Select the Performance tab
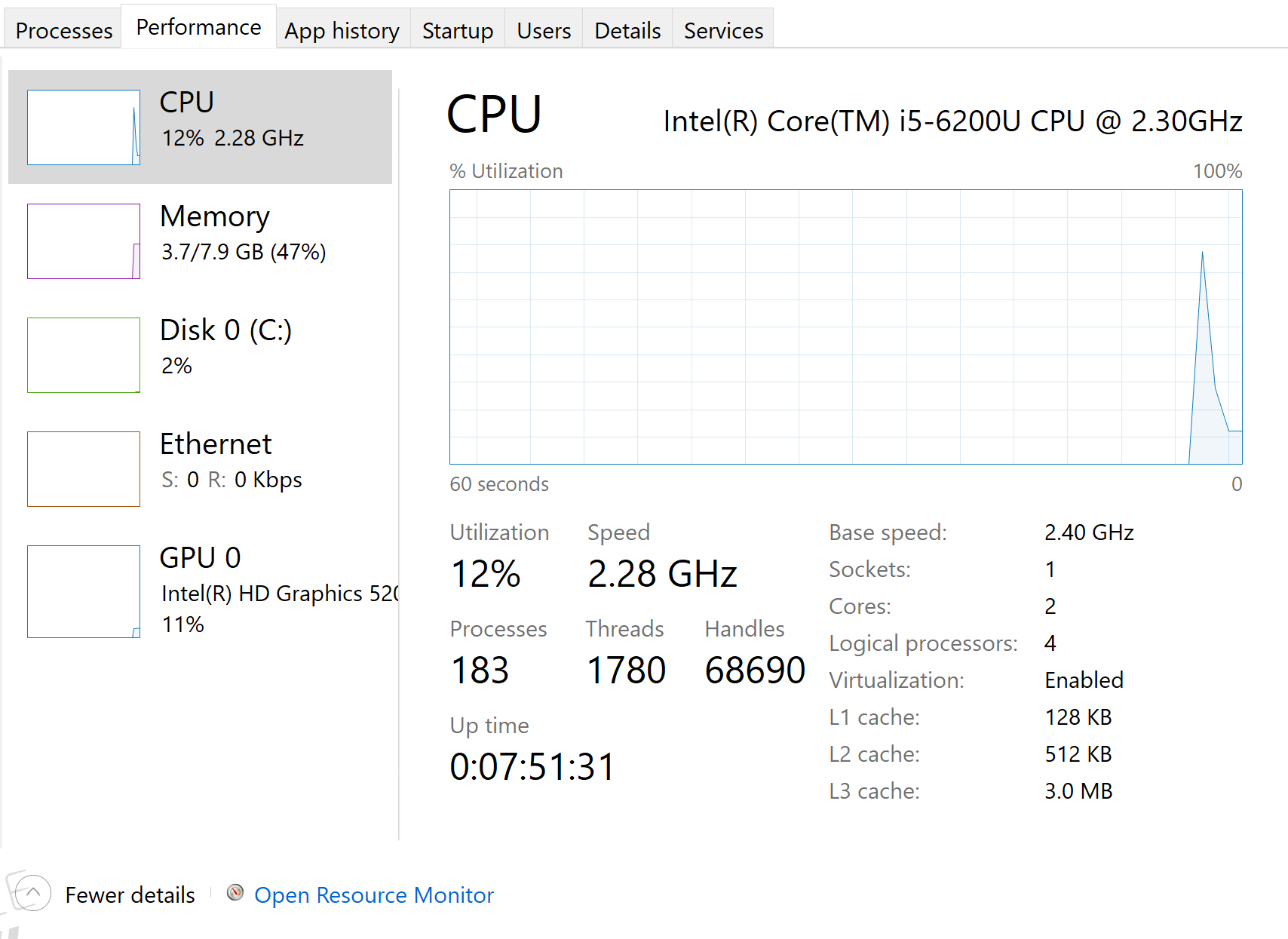 (198, 28)
